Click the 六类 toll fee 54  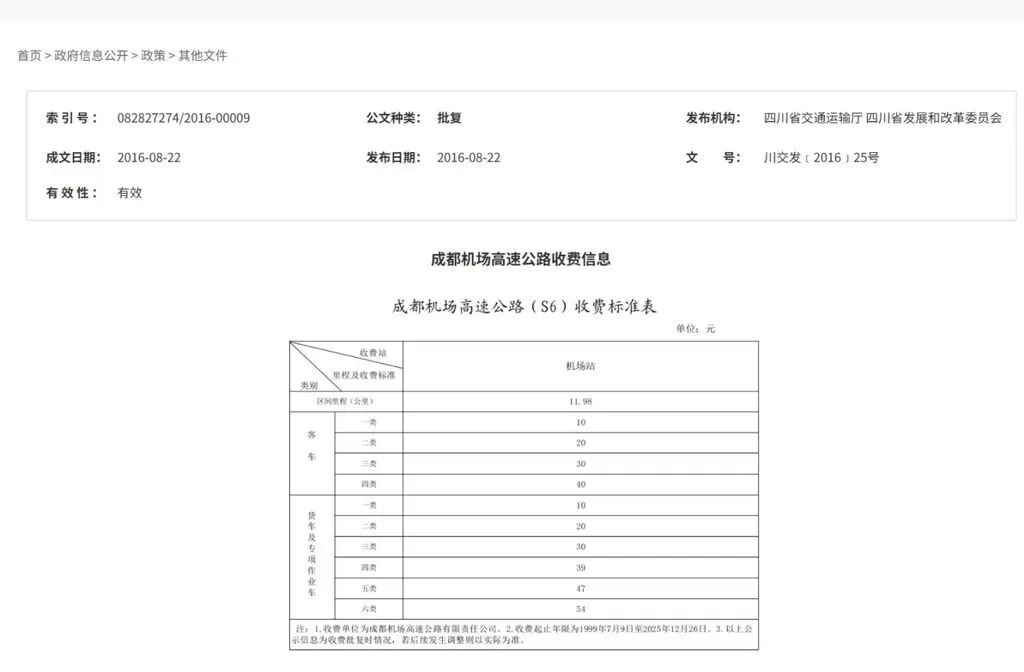(x=583, y=608)
